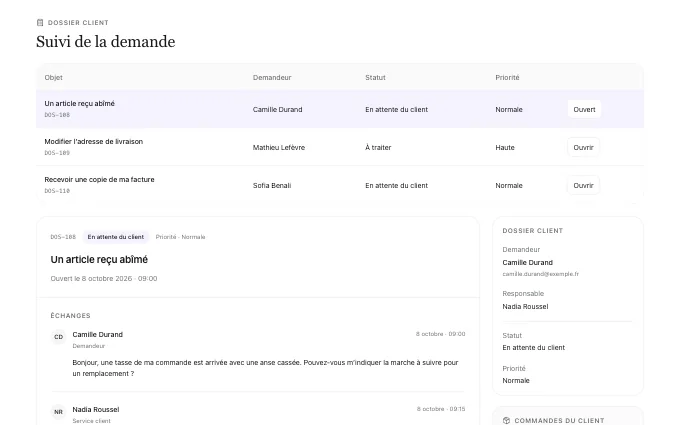This screenshot has height=425, width=680.
Task: Click the DOS-109 reference code
Action: click(x=57, y=153)
